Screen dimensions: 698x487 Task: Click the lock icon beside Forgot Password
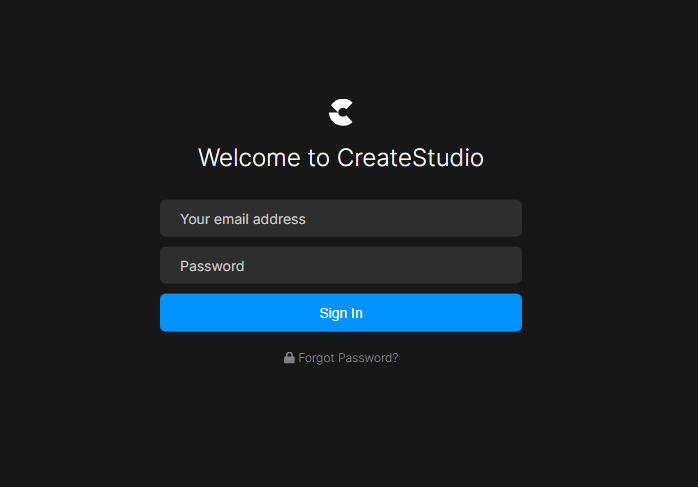tap(289, 358)
